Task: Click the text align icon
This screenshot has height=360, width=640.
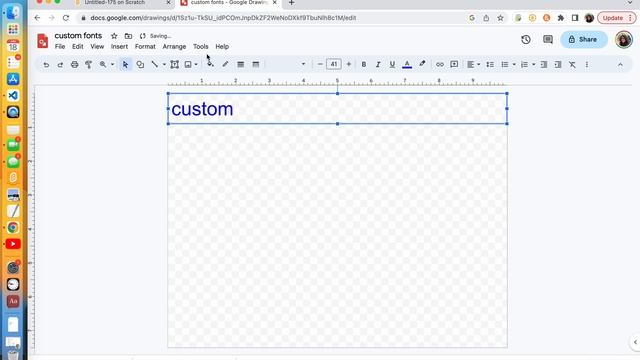Action: [x=471, y=64]
